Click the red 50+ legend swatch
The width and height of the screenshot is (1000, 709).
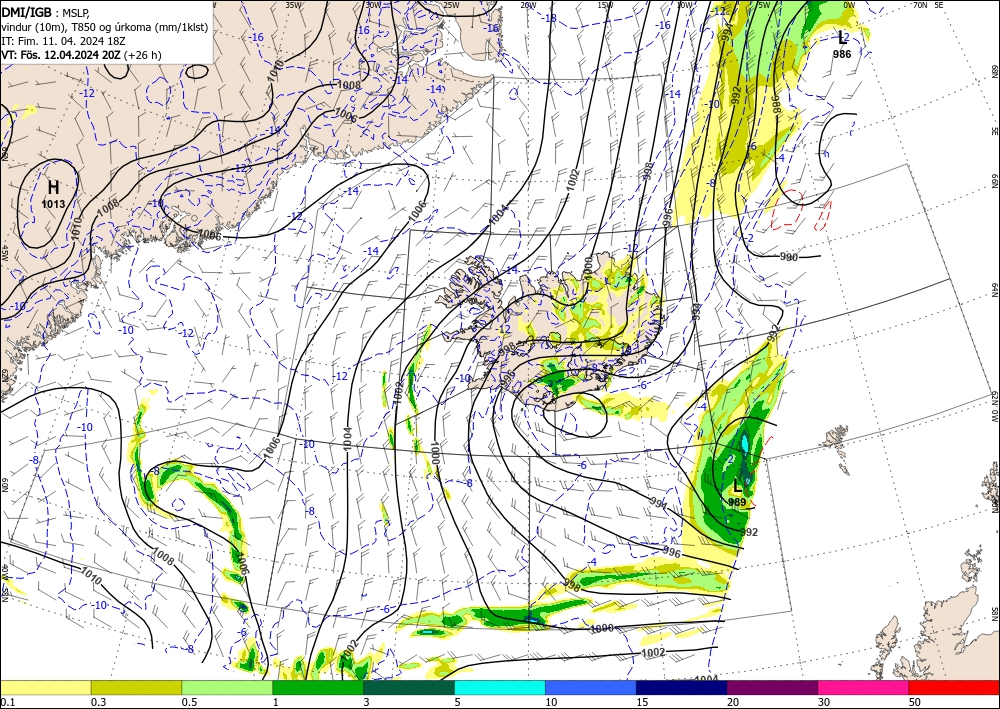coord(954,687)
